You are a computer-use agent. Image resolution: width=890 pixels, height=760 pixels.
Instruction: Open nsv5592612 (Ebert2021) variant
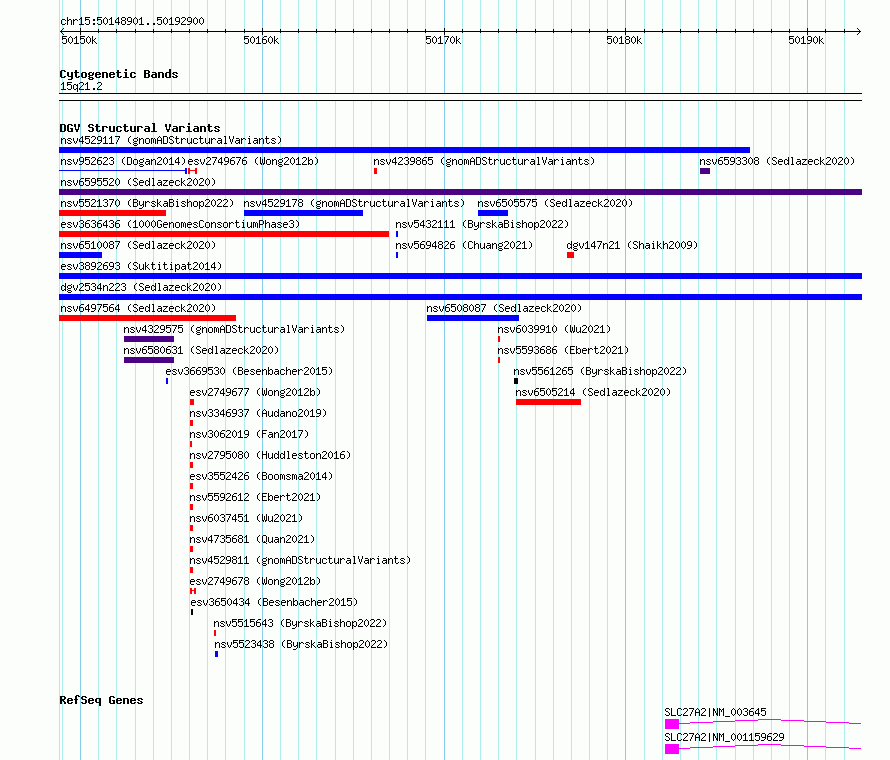[255, 497]
